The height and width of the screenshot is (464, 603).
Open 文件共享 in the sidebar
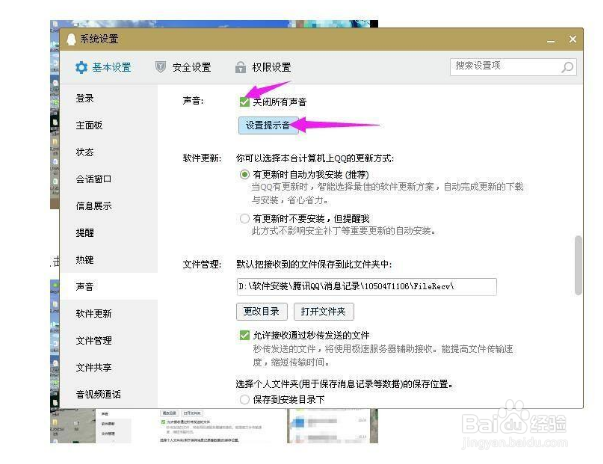tap(94, 367)
